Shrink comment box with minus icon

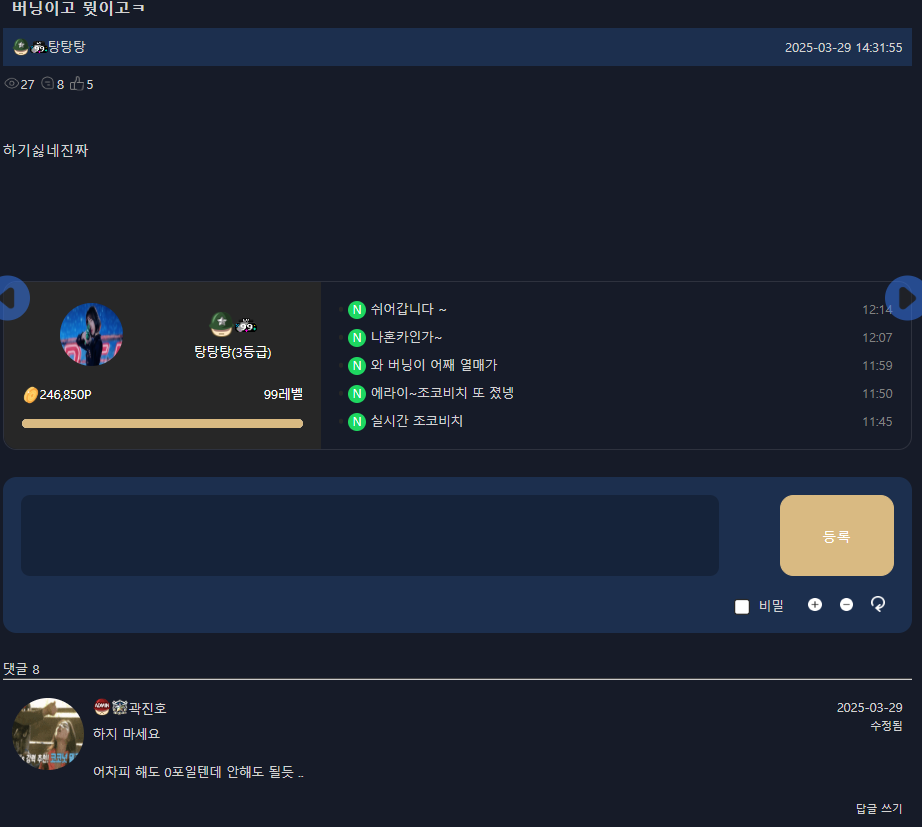(x=846, y=605)
